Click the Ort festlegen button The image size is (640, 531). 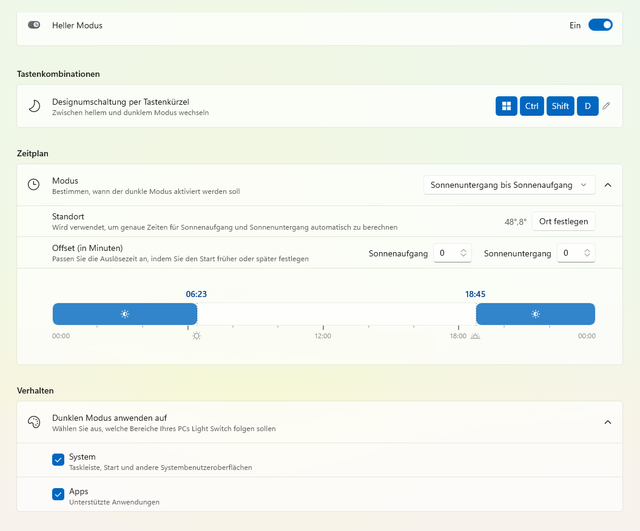coord(563,222)
